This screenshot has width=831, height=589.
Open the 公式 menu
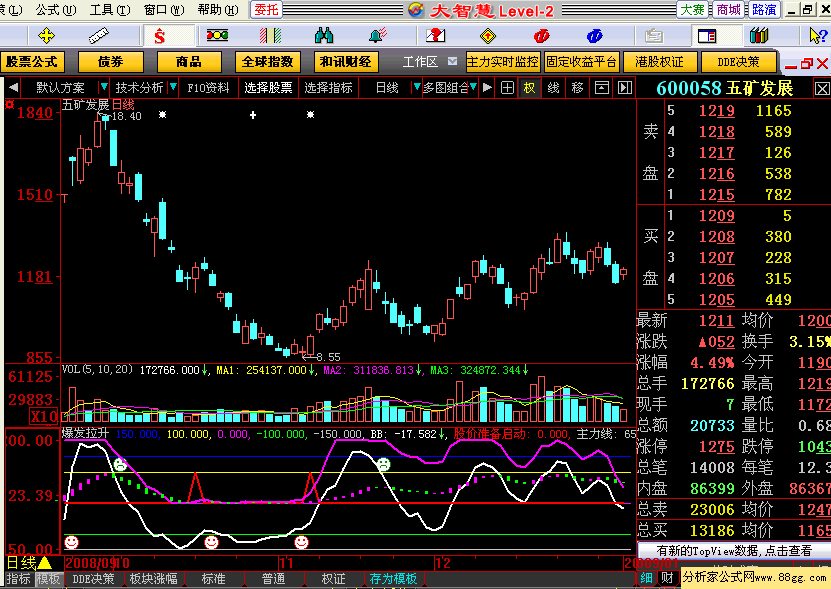click(x=55, y=10)
